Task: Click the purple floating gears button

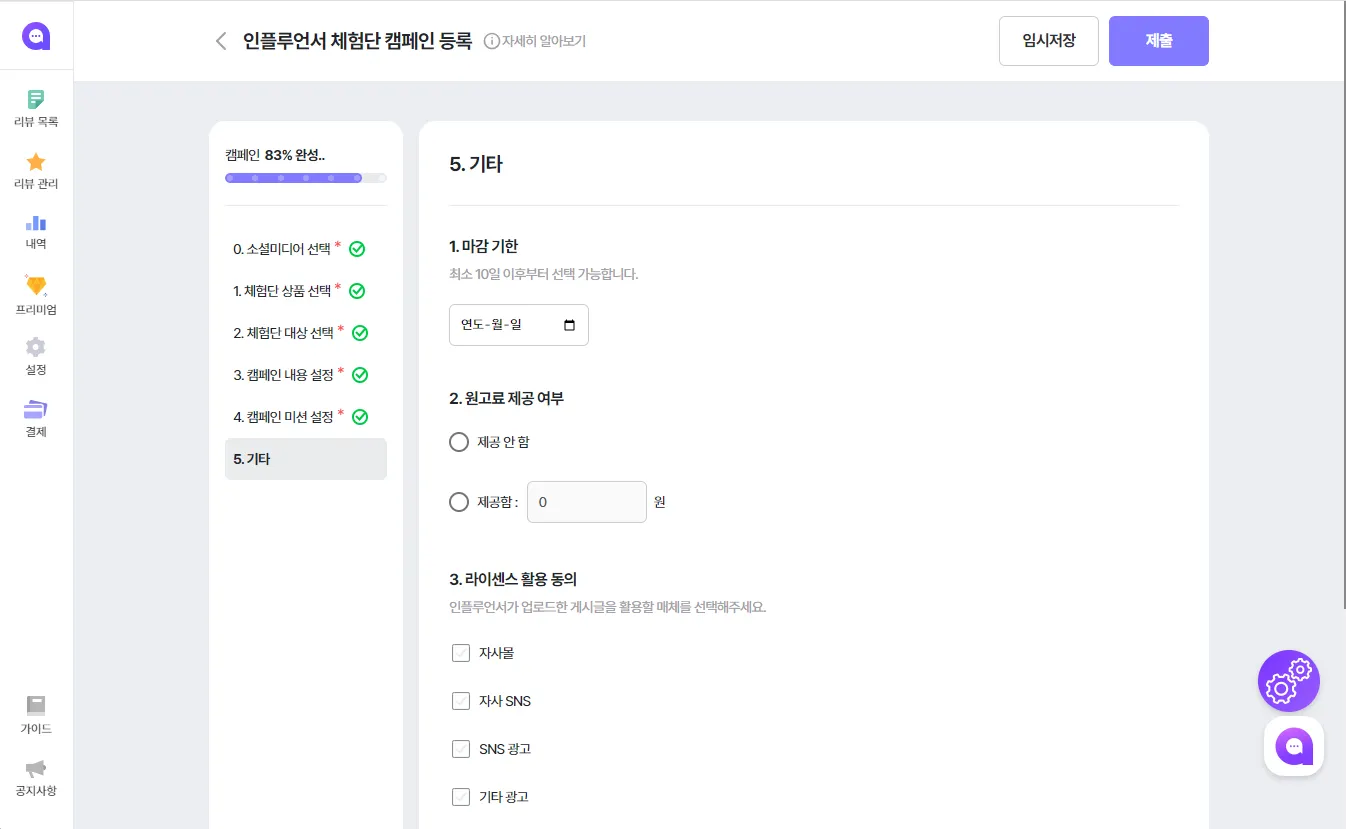Action: click(x=1289, y=681)
